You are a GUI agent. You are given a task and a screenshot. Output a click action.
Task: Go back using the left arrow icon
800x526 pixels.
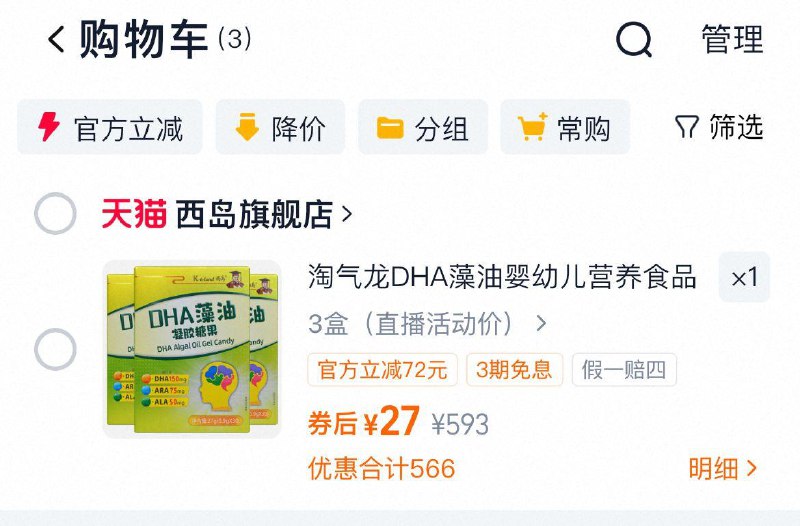coord(56,39)
